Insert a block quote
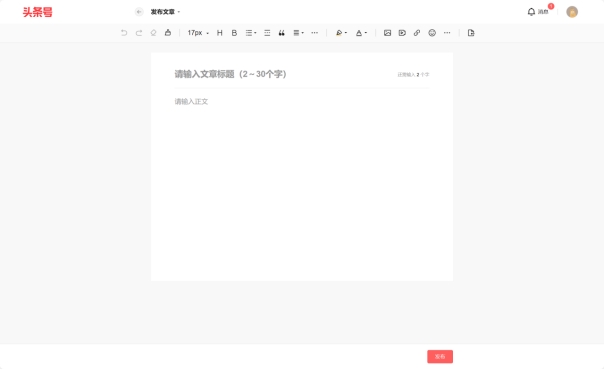604x370 pixels. tap(282, 33)
